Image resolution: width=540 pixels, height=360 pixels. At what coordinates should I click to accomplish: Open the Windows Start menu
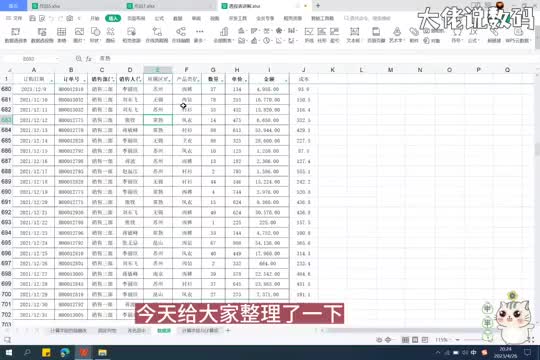coord(9,352)
